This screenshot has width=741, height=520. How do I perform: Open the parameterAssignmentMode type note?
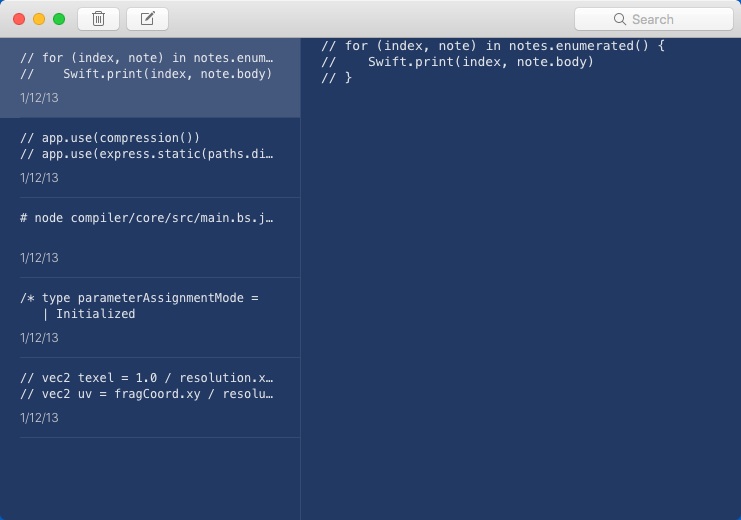pos(150,318)
